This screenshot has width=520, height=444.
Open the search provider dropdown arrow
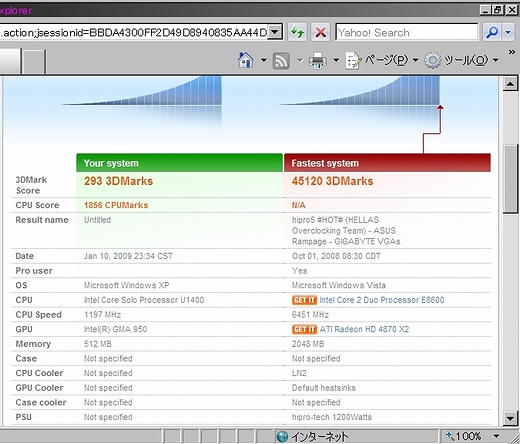coord(508,32)
